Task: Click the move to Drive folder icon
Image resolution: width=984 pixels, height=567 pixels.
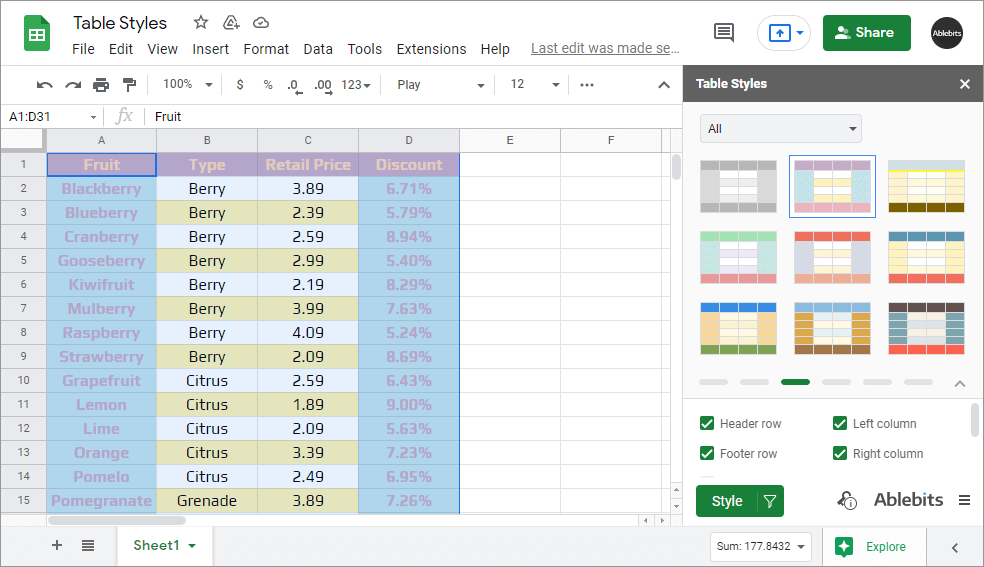Action: 231,23
